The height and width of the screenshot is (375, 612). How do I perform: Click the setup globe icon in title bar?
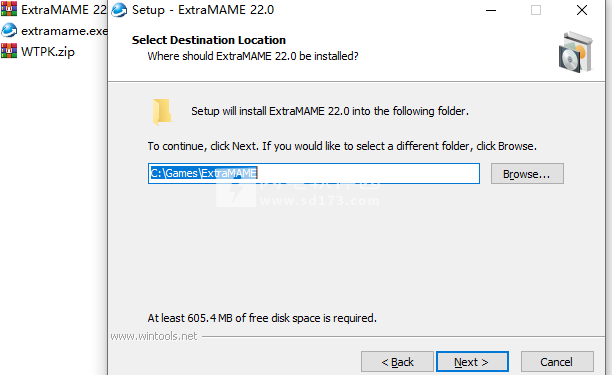coord(119,10)
